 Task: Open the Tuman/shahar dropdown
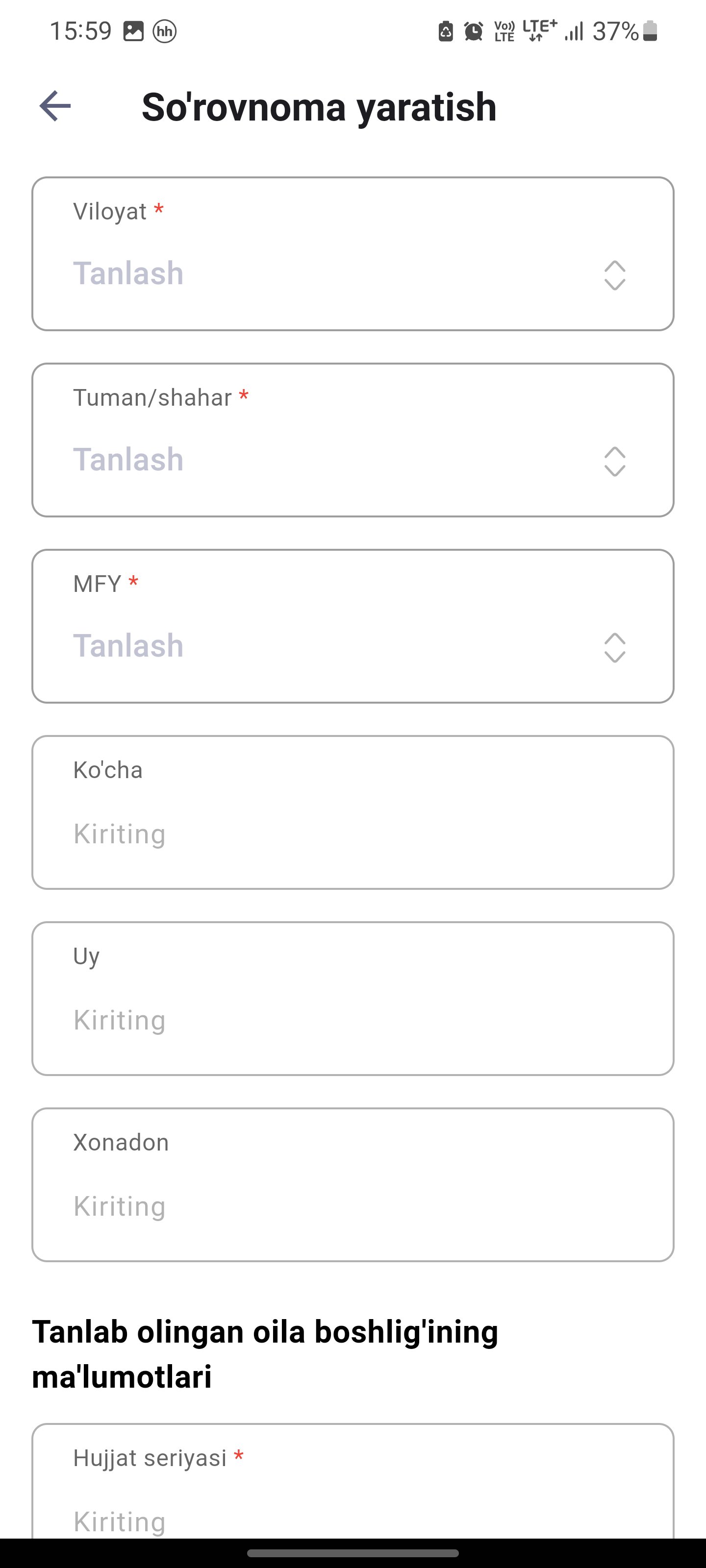point(353,440)
